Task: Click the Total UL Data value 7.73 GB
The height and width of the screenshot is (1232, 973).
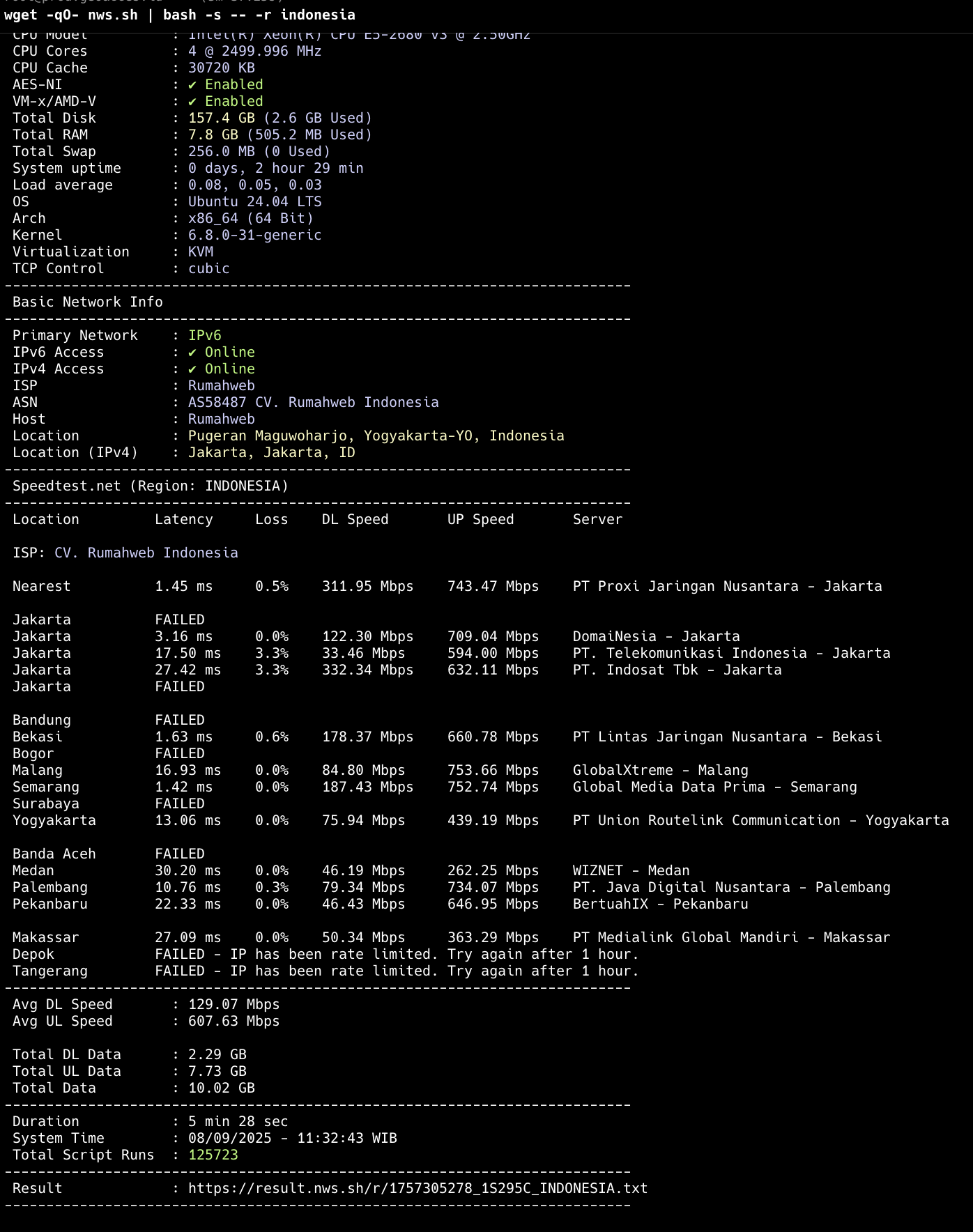Action: [217, 1071]
